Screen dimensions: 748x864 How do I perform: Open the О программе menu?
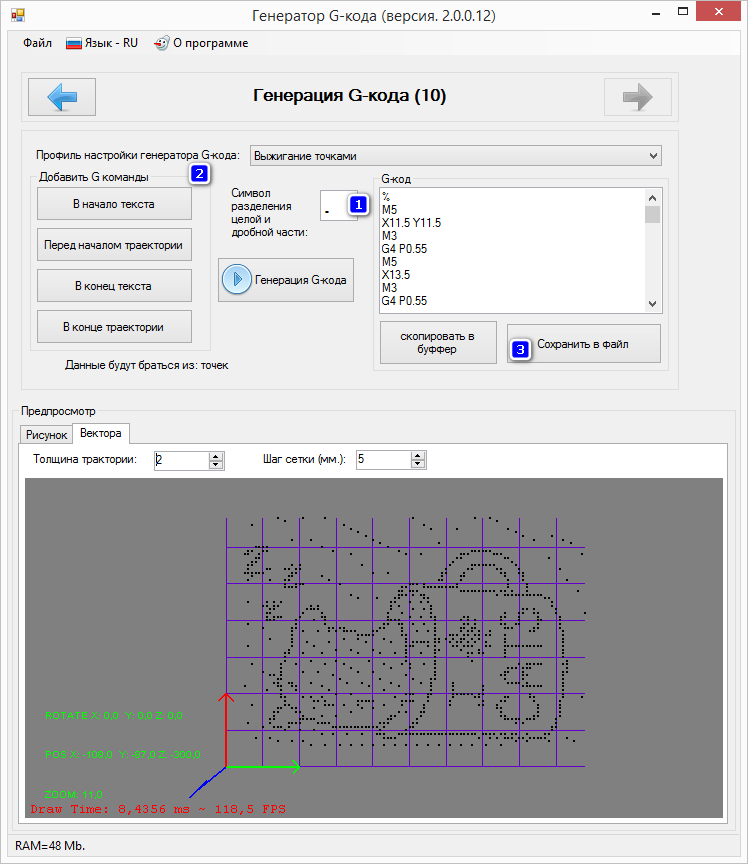pos(202,43)
